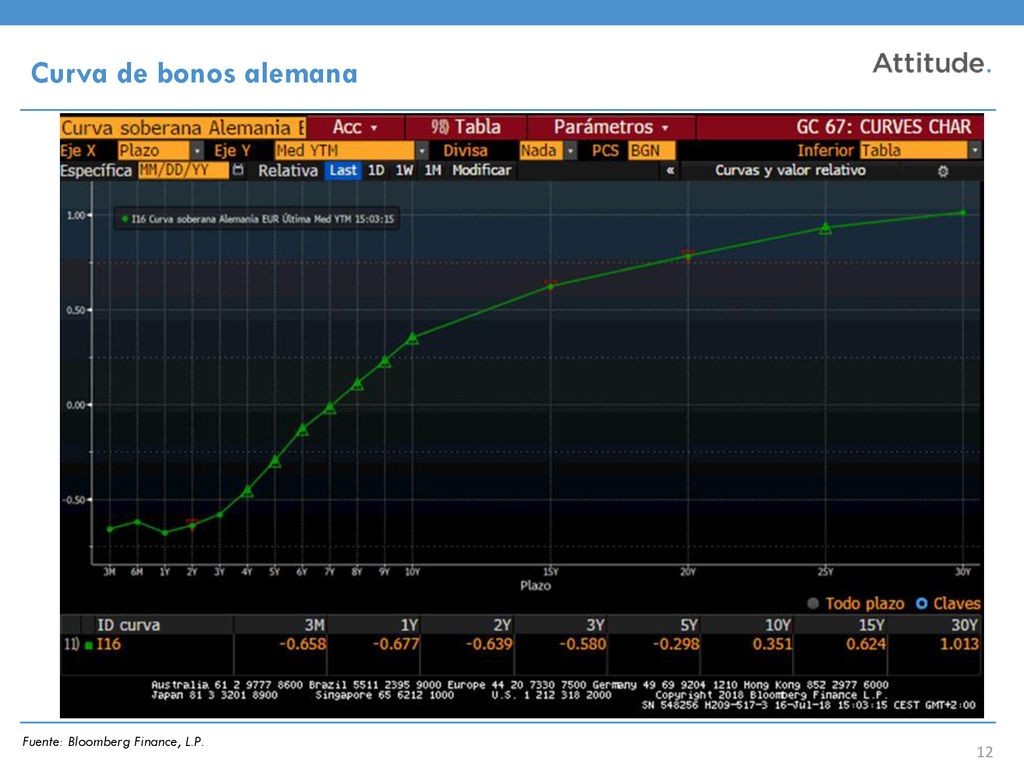Click the 3M data point on curve
The height and width of the screenshot is (768, 1024).
coord(110,529)
